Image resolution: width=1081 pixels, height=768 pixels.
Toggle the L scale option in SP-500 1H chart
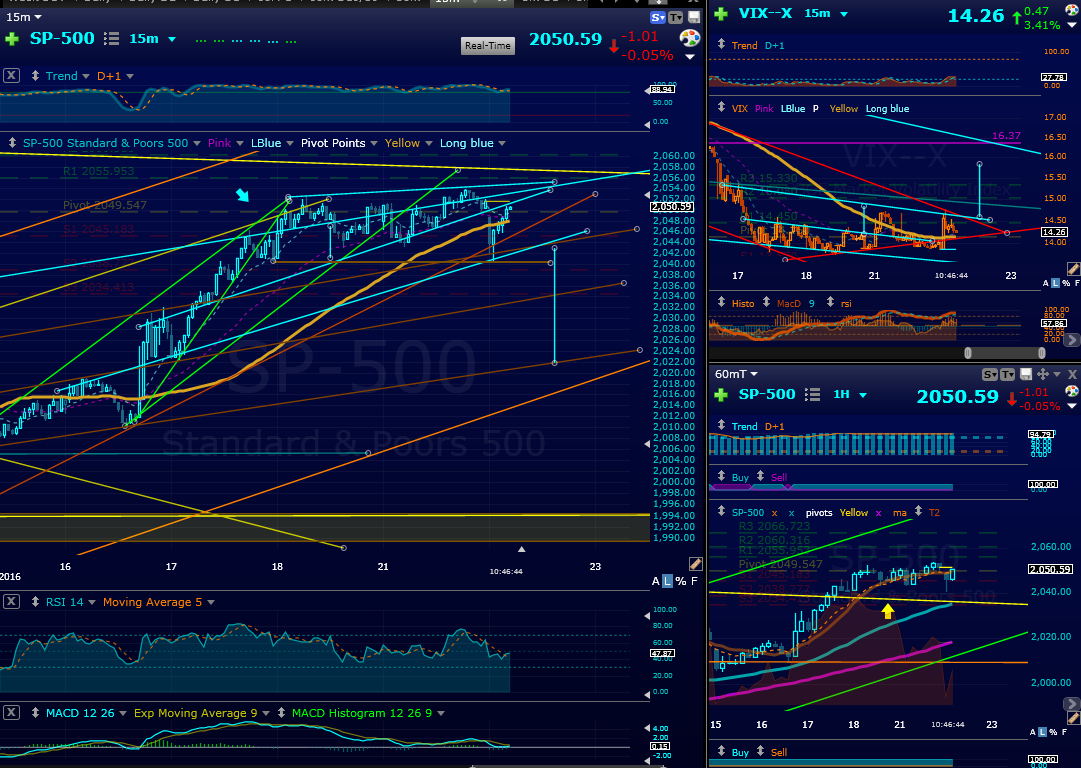[1042, 732]
